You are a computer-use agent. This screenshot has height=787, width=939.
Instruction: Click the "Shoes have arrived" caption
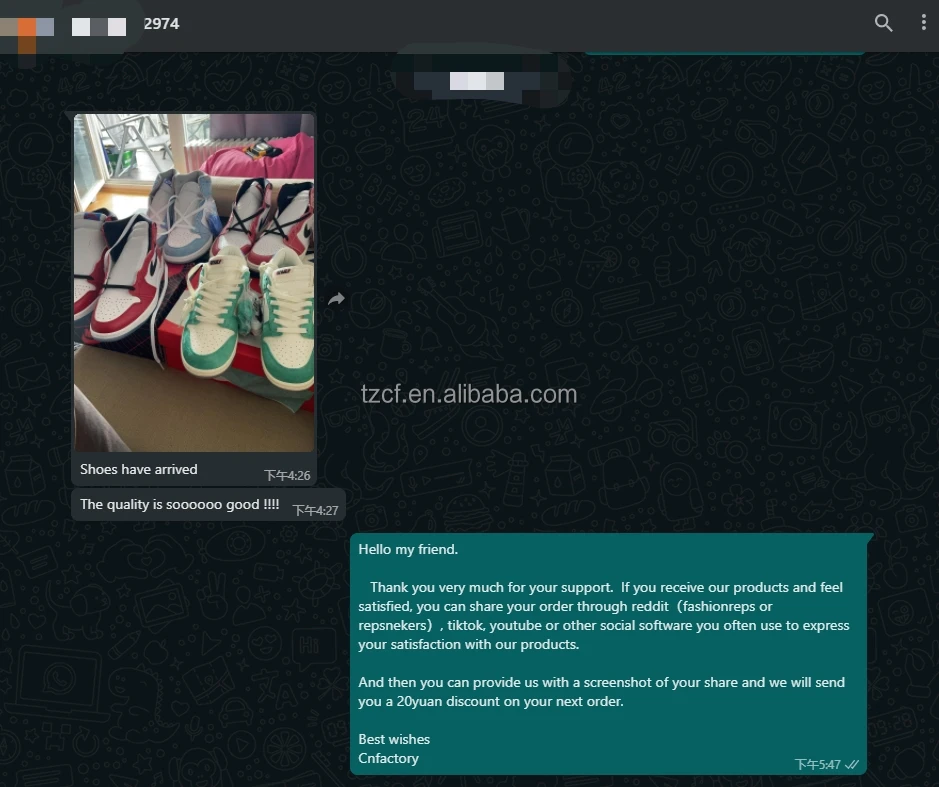coord(139,469)
